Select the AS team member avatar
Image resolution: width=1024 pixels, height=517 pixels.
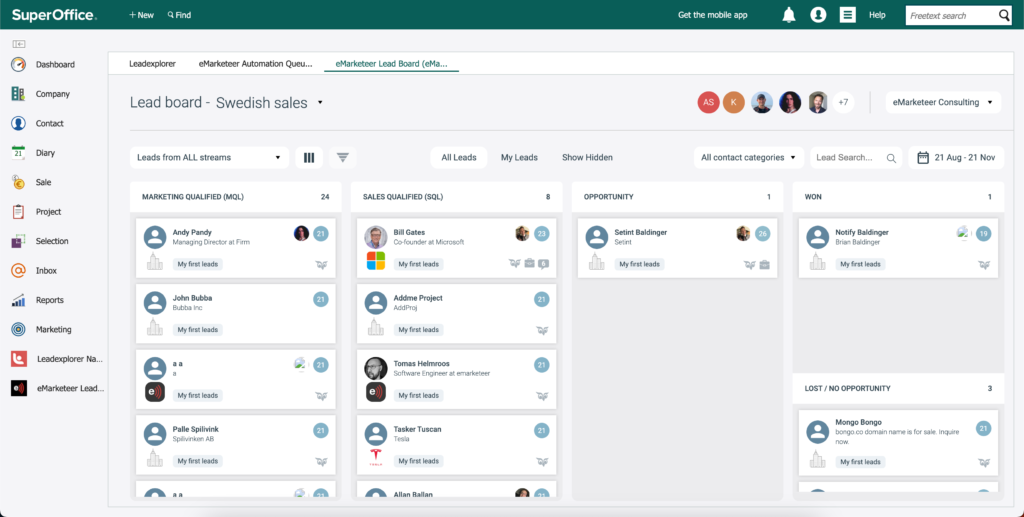tap(709, 102)
